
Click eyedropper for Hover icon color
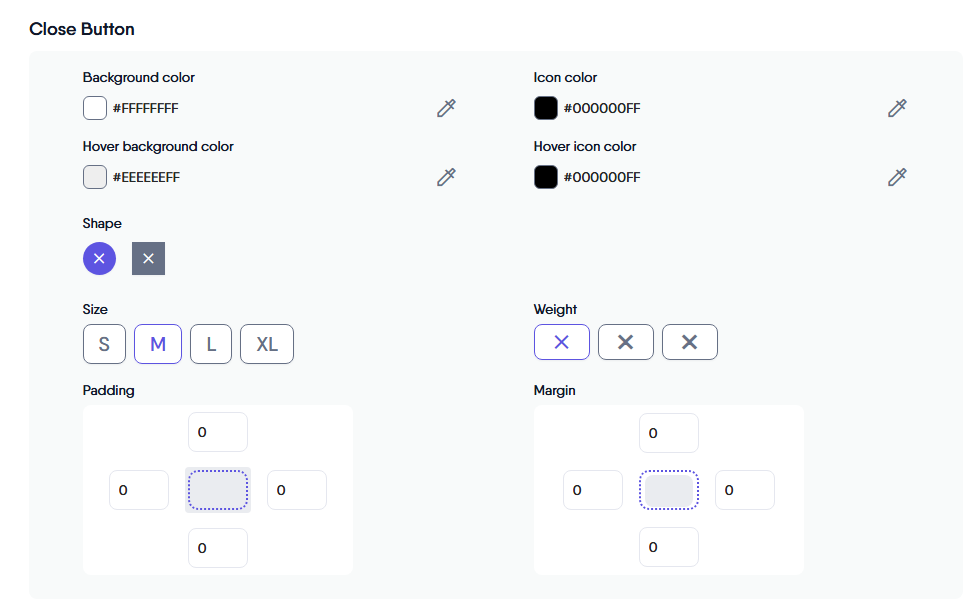pyautogui.click(x=897, y=177)
